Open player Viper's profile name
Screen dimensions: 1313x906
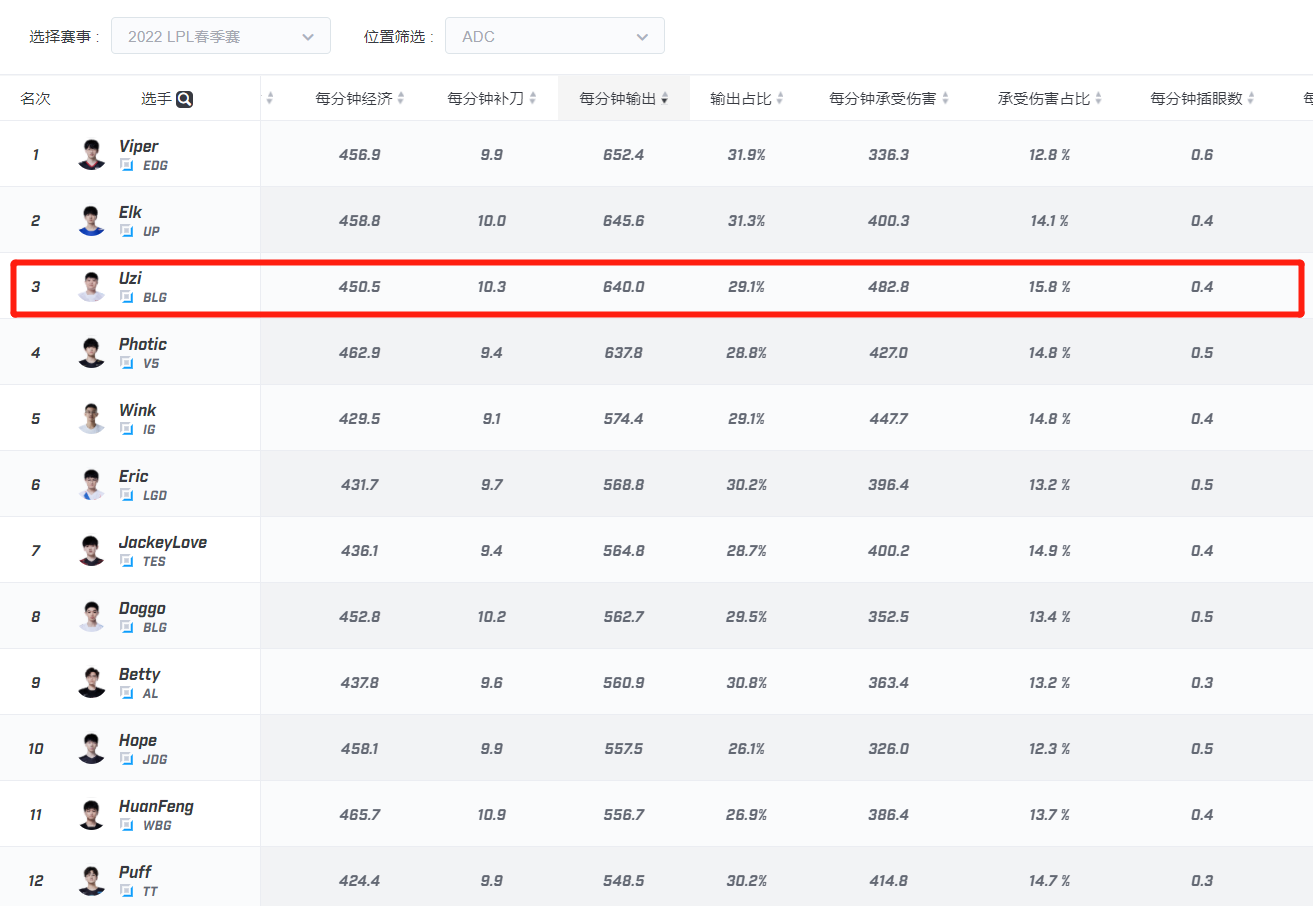click(139, 146)
